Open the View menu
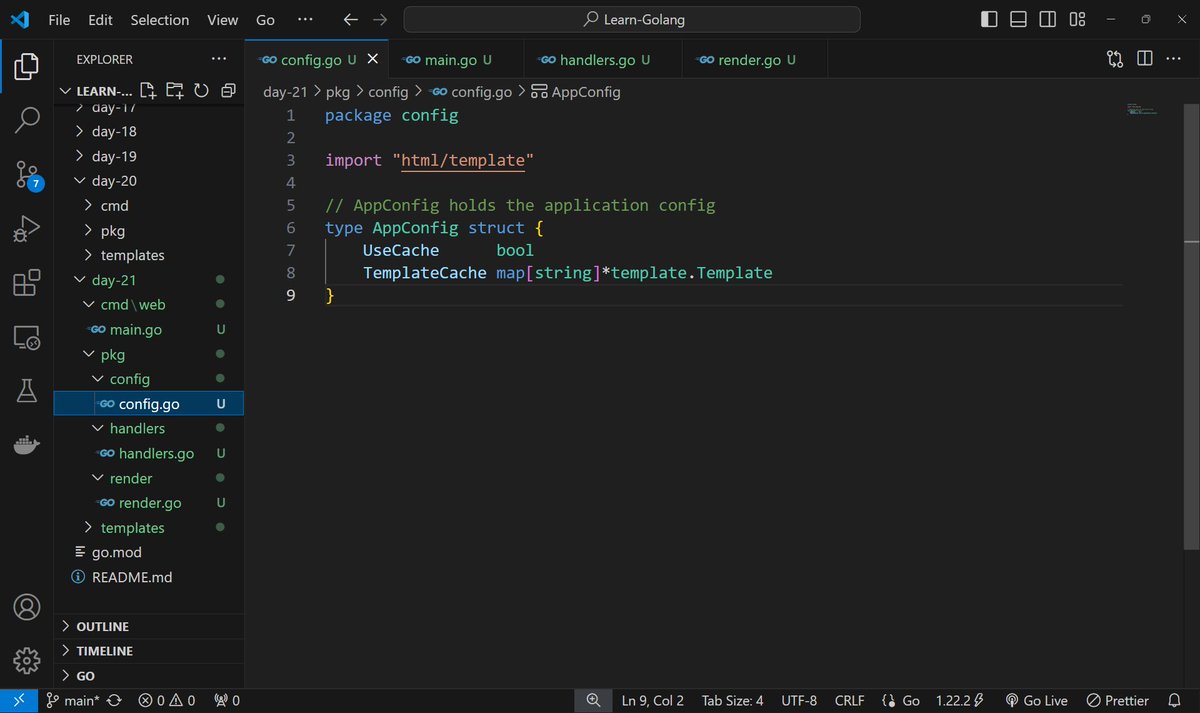1200x713 pixels. click(222, 19)
